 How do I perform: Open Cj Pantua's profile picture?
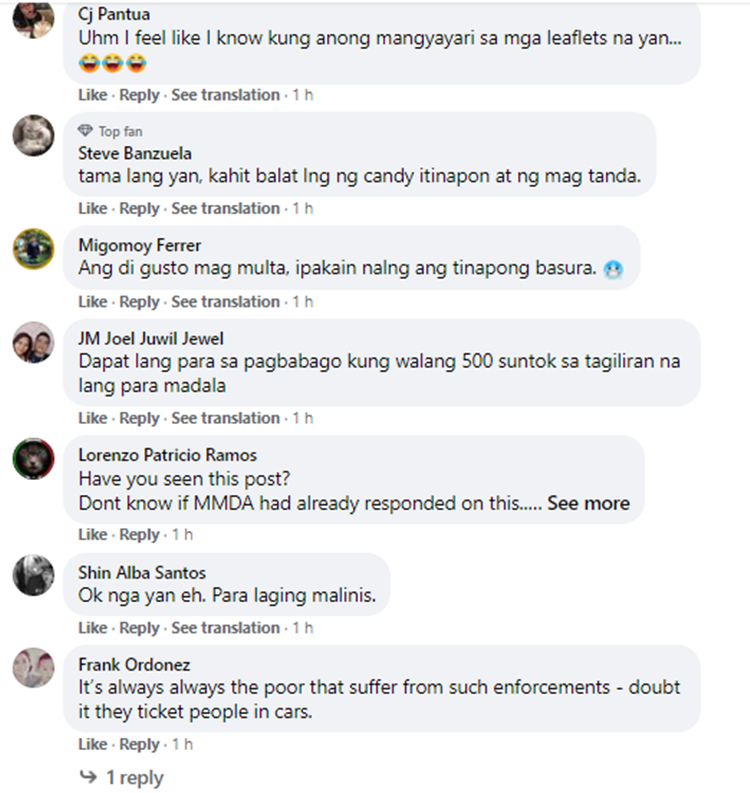(x=33, y=18)
